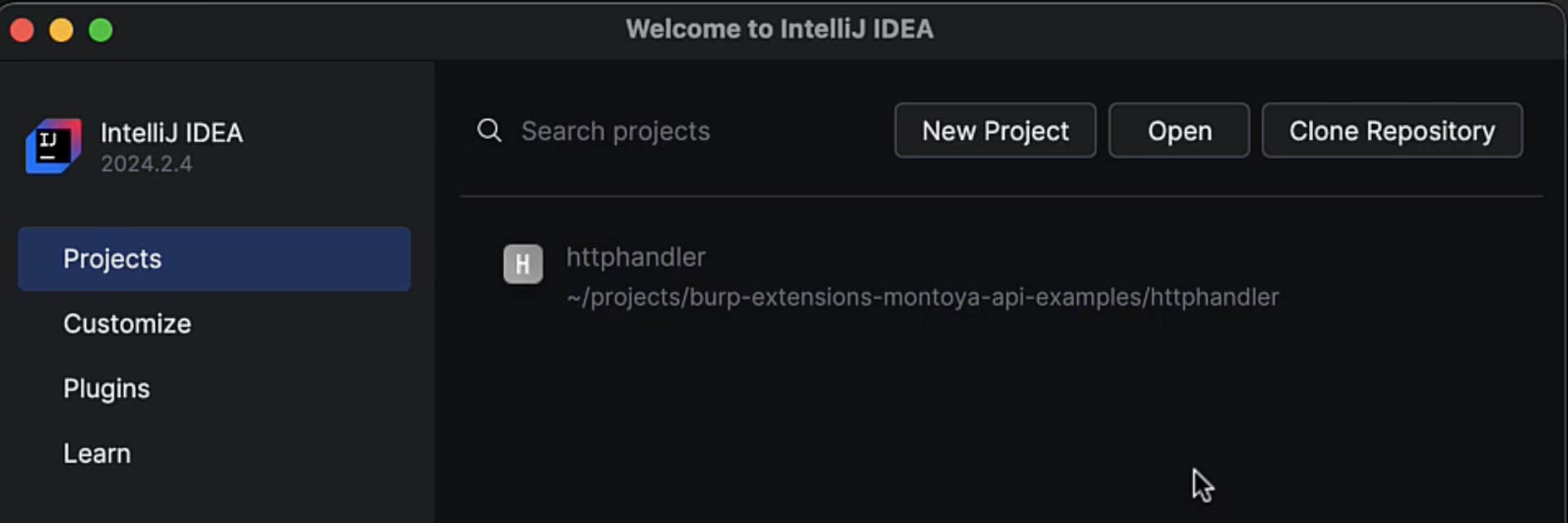Image resolution: width=1568 pixels, height=523 pixels.
Task: Maximize the window with green button
Action: point(100,29)
